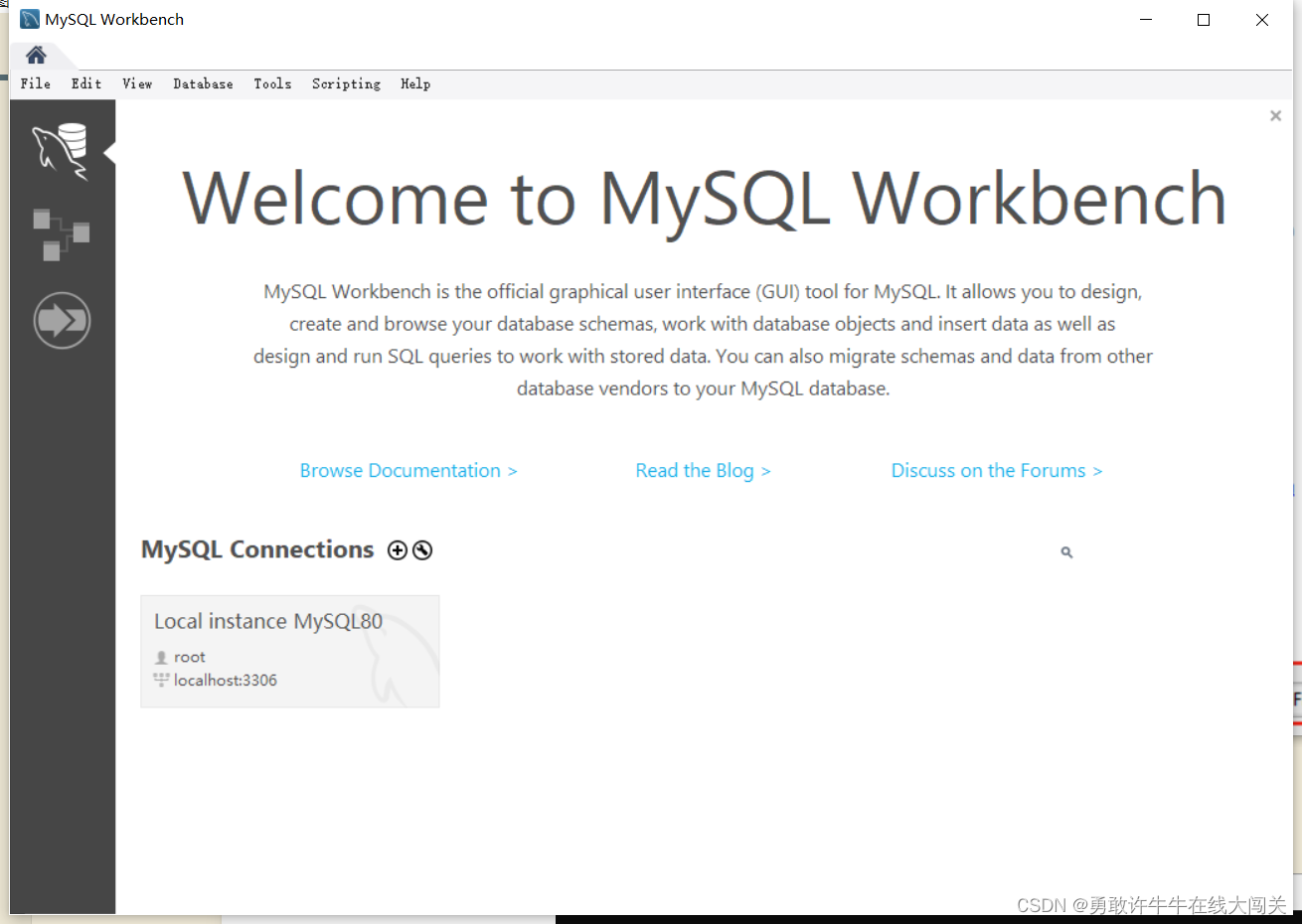Click the MySQL Connections heading
This screenshot has height=924, width=1302.
click(257, 549)
